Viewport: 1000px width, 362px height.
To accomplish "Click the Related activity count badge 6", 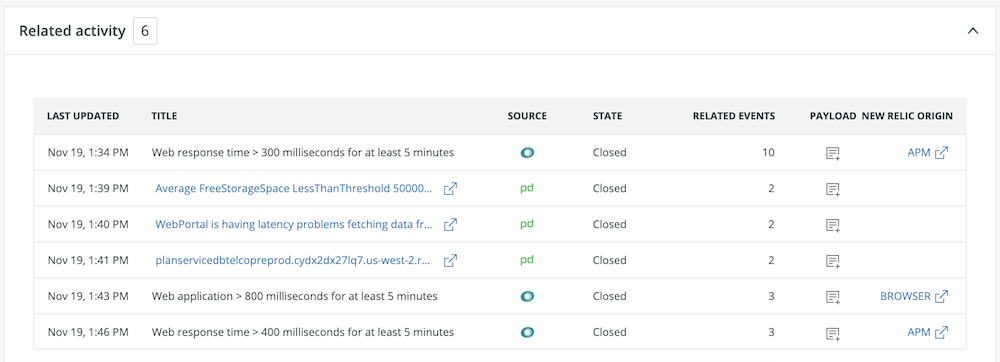I will coord(145,31).
